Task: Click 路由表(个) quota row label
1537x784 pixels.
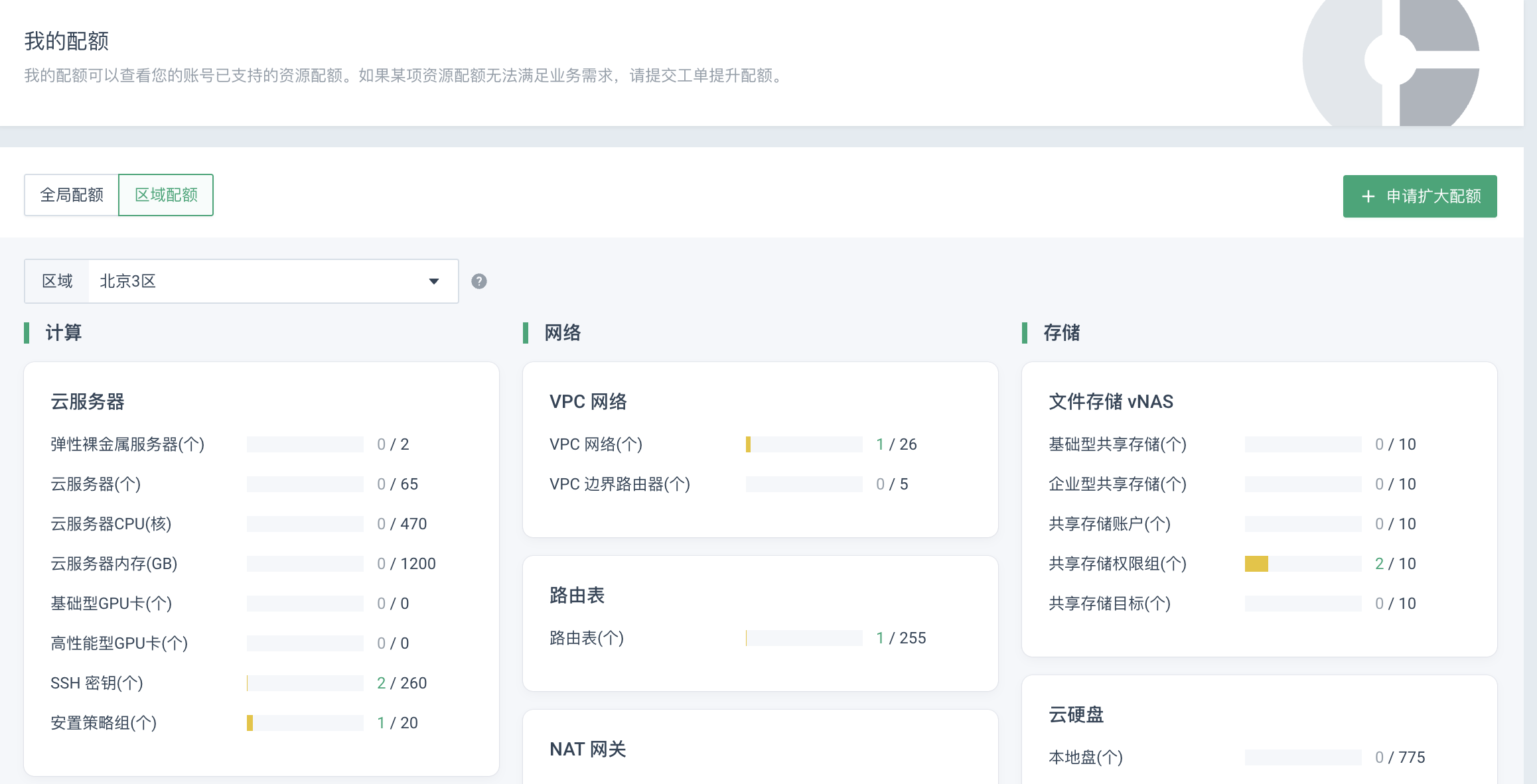Action: point(586,638)
